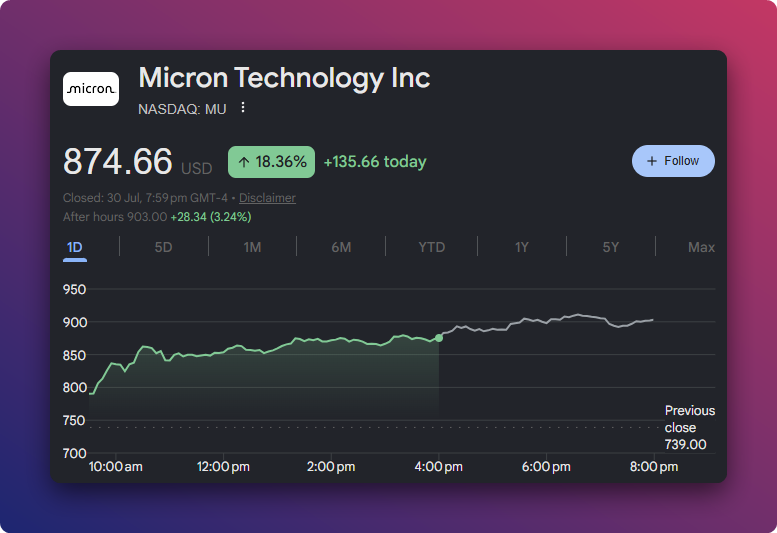Click the Closed: 30 Jul timestamp text

[x=145, y=198]
